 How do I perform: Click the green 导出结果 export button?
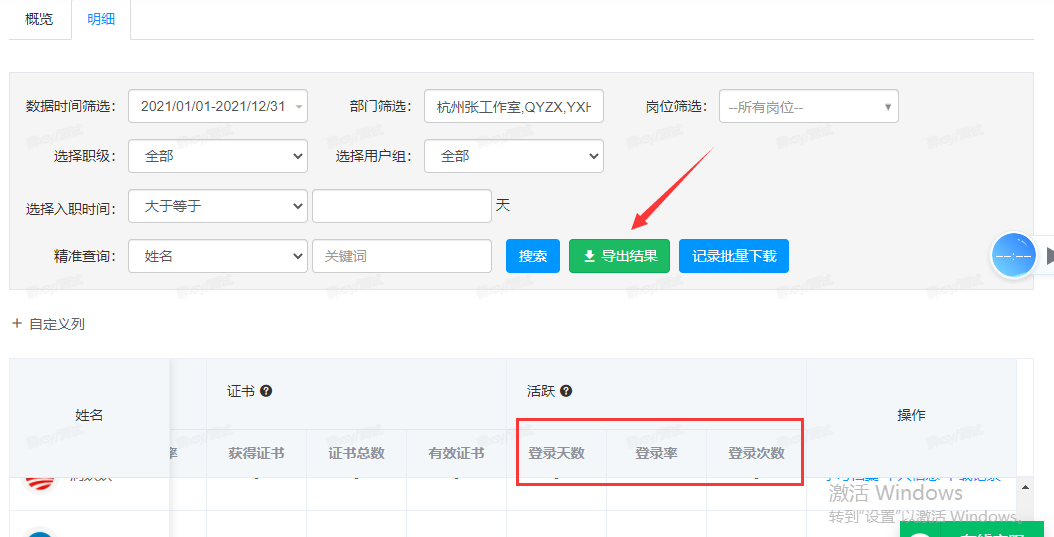point(619,256)
